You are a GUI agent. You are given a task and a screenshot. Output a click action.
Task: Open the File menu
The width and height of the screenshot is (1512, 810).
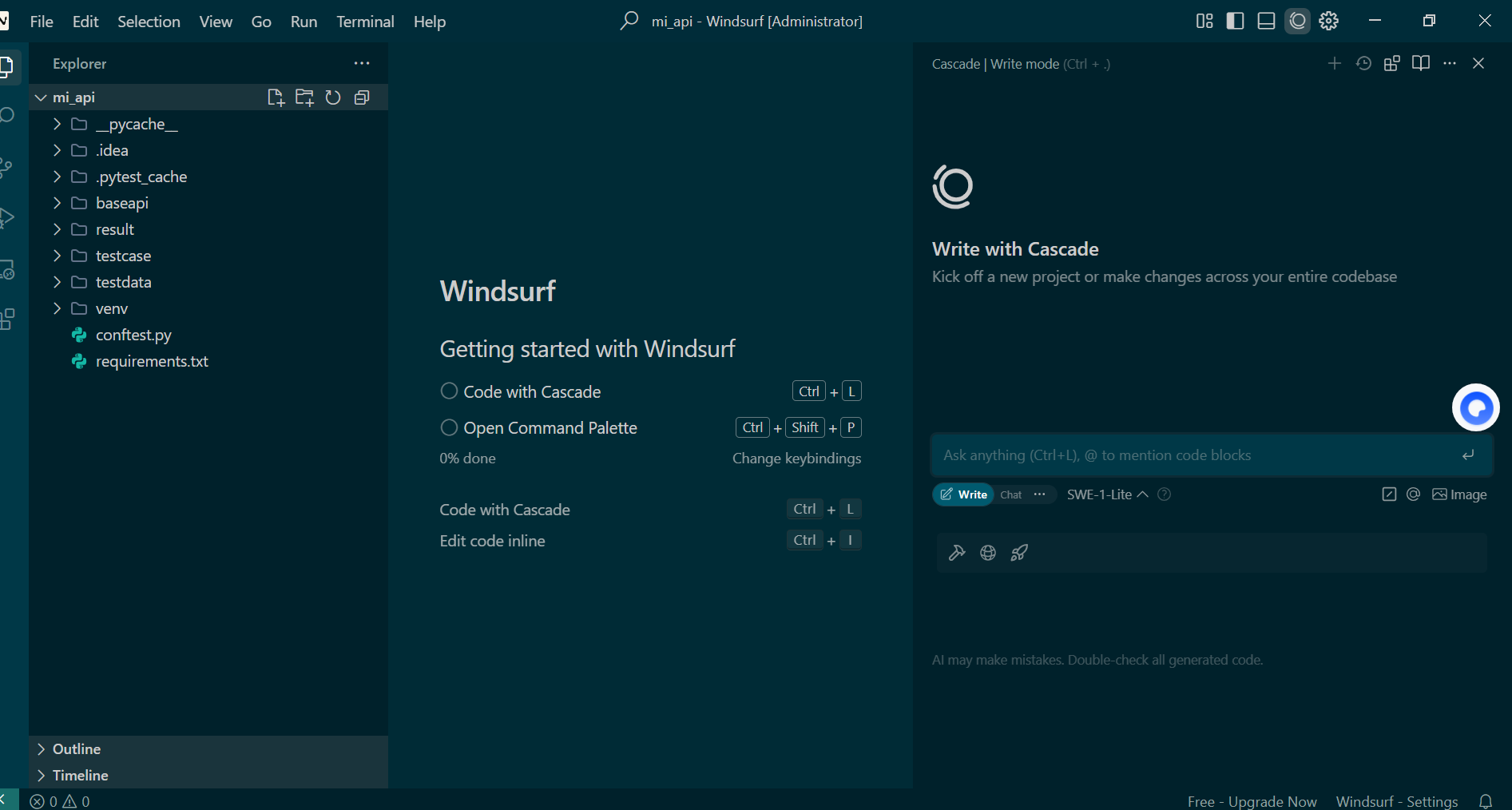[42, 22]
